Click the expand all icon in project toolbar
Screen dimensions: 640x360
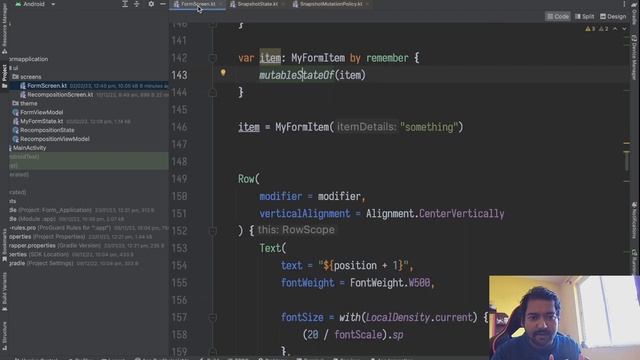tap(125, 4)
